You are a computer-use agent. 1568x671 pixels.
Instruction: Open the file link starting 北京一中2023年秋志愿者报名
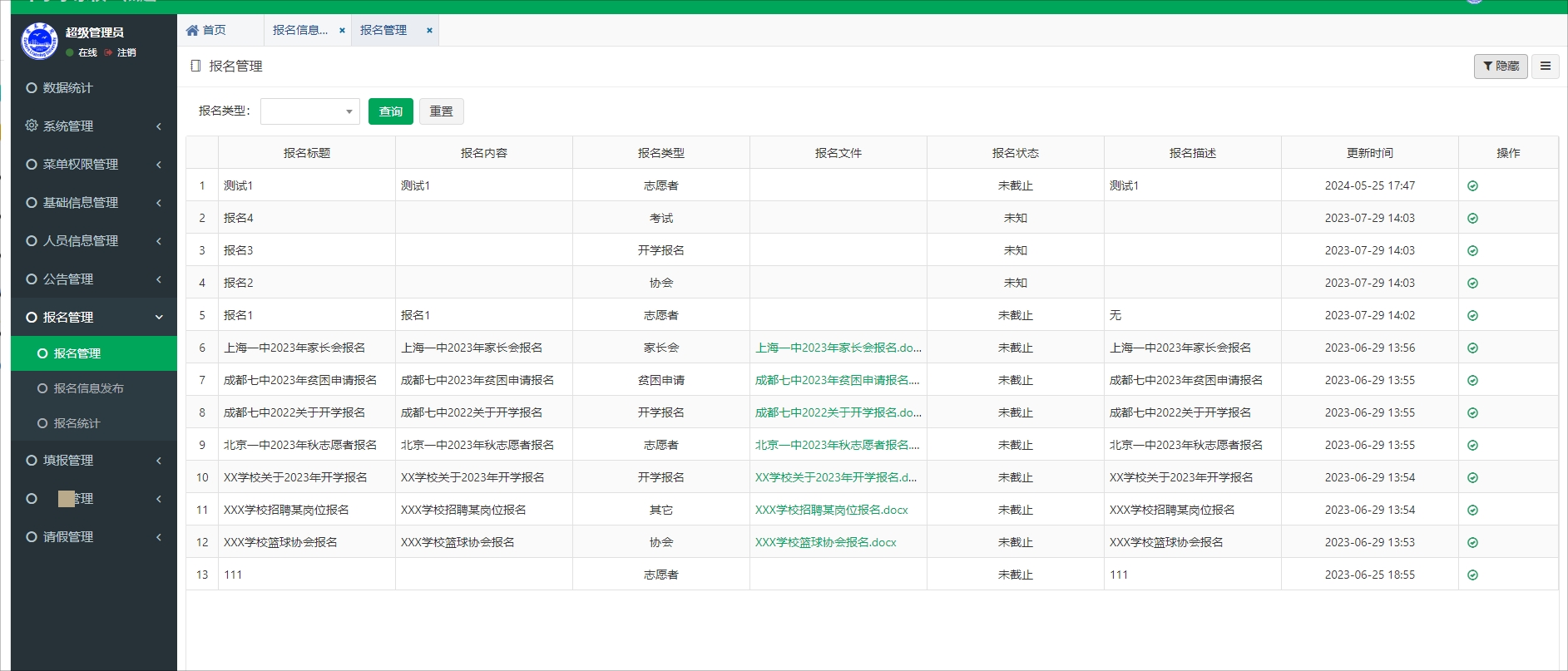click(838, 445)
